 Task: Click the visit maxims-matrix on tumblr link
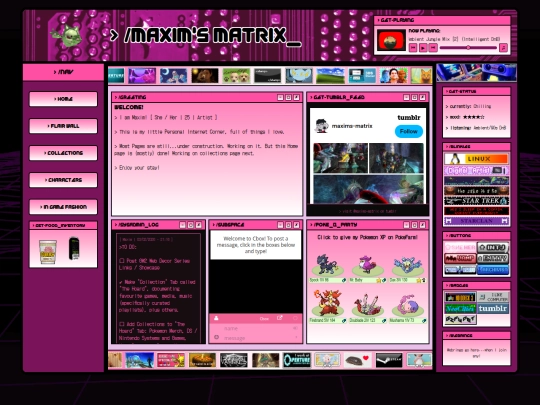point(367,211)
